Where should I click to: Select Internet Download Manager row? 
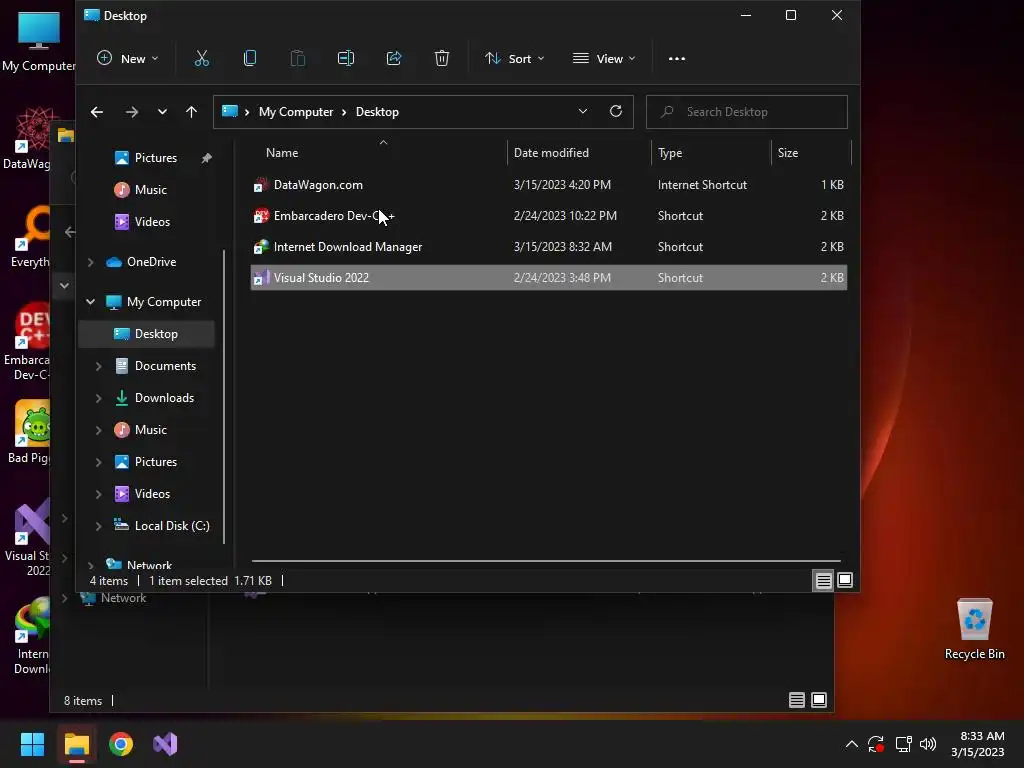[549, 247]
